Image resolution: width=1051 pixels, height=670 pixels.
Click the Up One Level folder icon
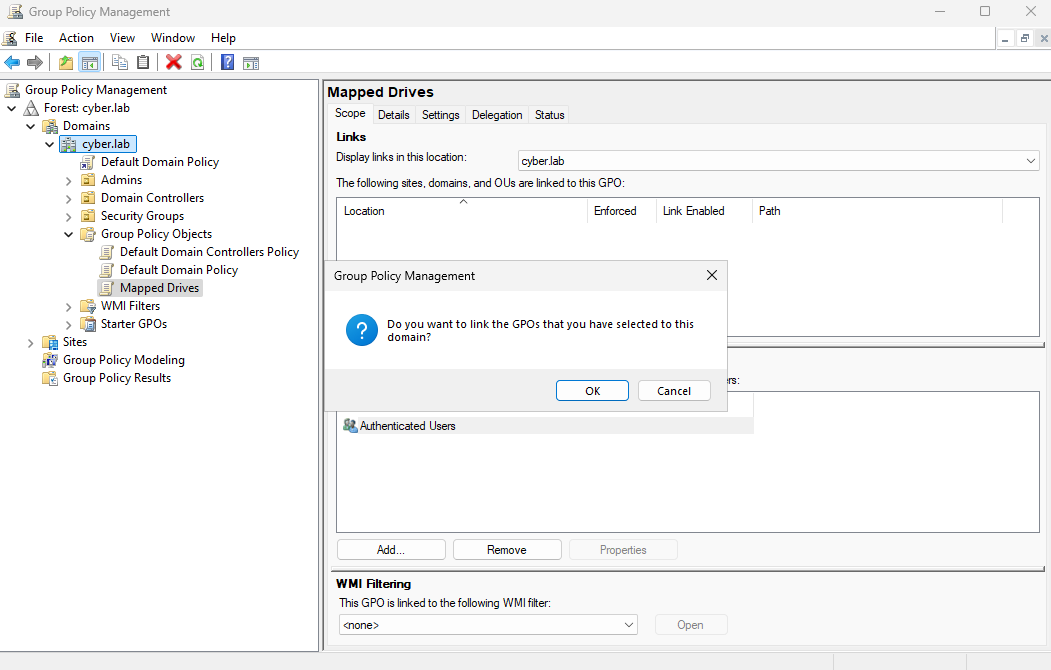point(66,63)
